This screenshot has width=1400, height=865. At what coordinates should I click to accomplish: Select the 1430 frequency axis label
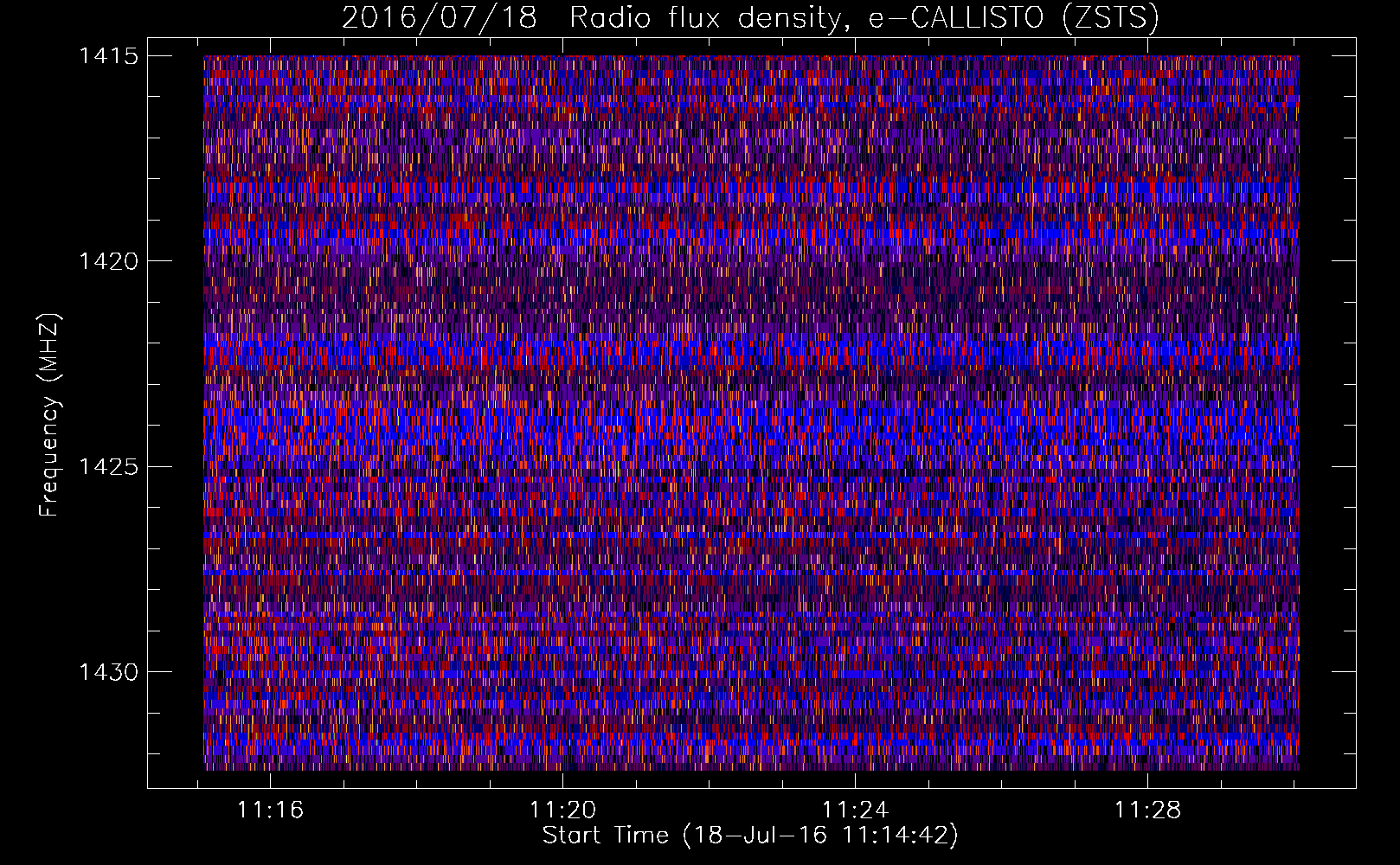tap(109, 672)
